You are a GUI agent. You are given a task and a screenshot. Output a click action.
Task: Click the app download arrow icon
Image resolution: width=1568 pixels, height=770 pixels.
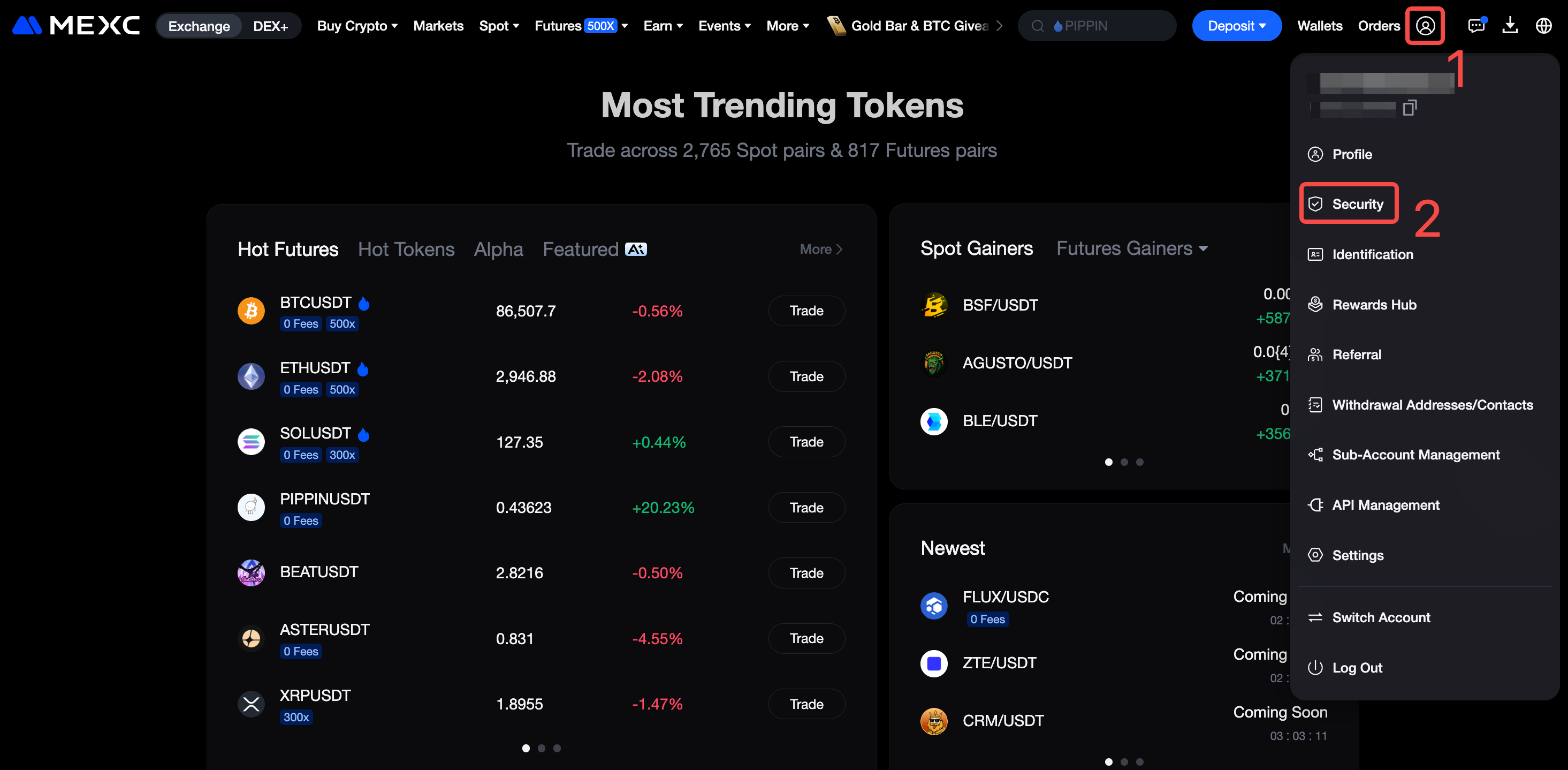(x=1510, y=26)
